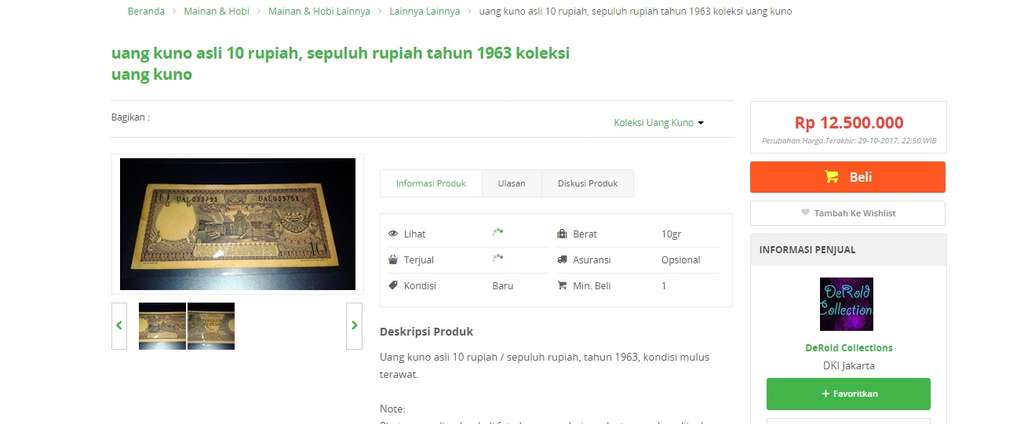Click the cart icon next to Min. Beli
This screenshot has width=1024, height=424.
[562, 285]
